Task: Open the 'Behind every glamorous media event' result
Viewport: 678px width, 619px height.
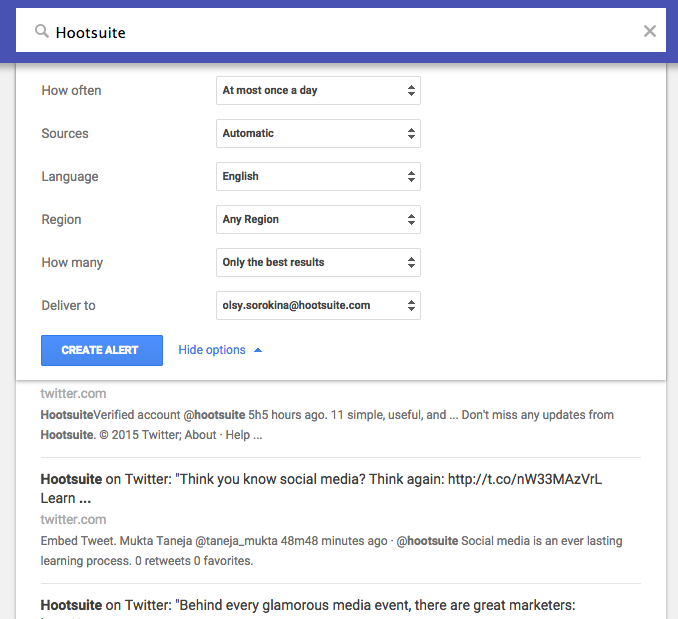Action: 308,605
